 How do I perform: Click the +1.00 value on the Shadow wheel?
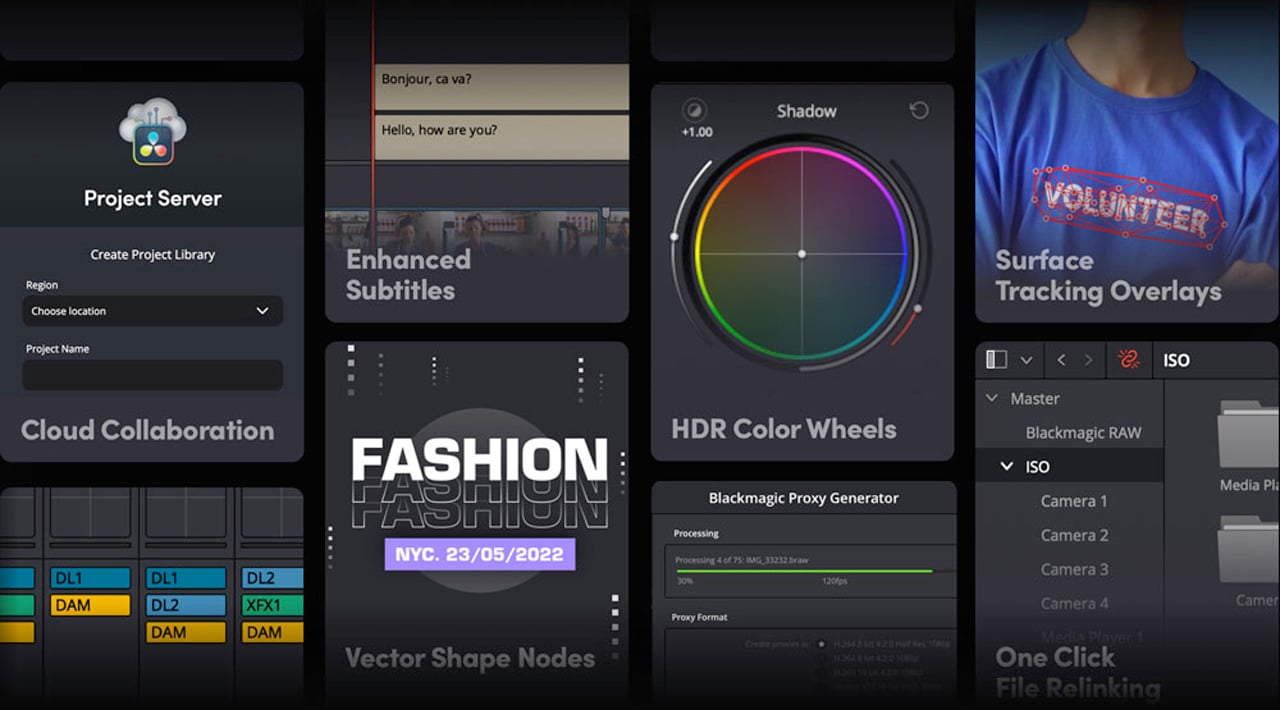click(697, 133)
